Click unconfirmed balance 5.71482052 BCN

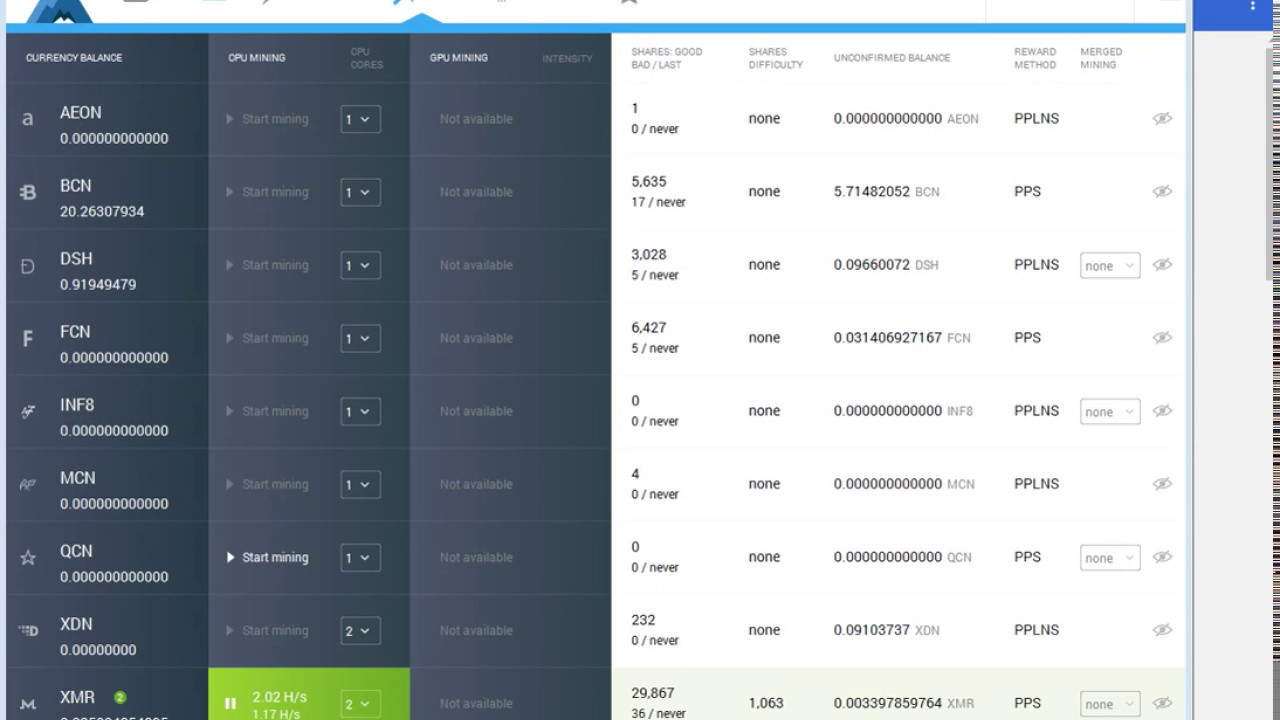887,191
